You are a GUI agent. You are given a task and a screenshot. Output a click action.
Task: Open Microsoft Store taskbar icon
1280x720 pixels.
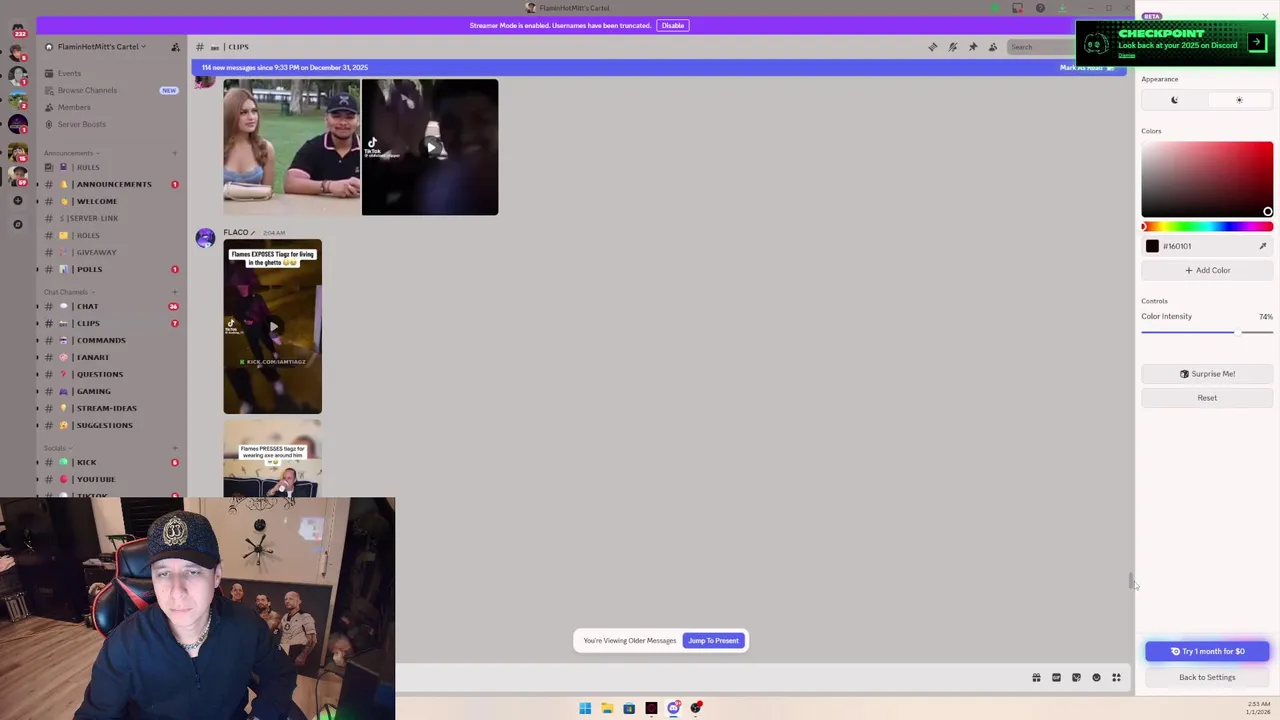[x=629, y=709]
